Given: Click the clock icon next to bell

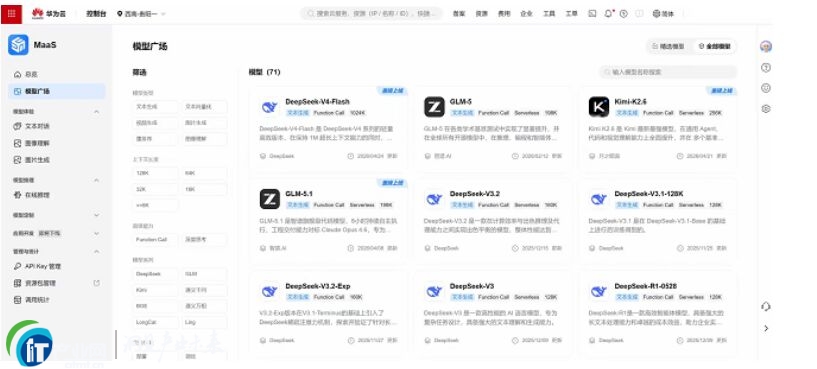Looking at the screenshot, I should pos(624,14).
